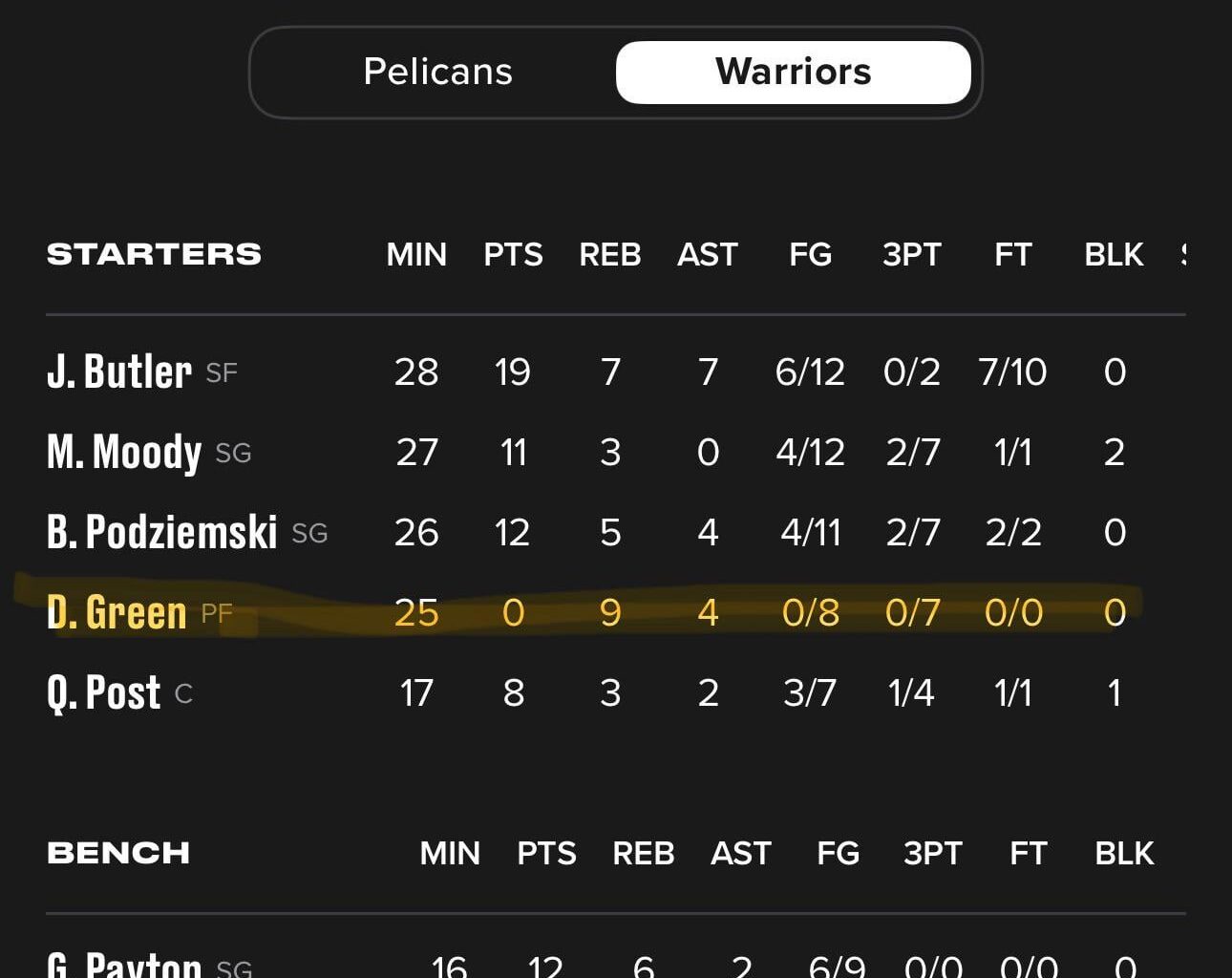Sort starters by 3PT column
This screenshot has width=1232, height=978.
912,255
